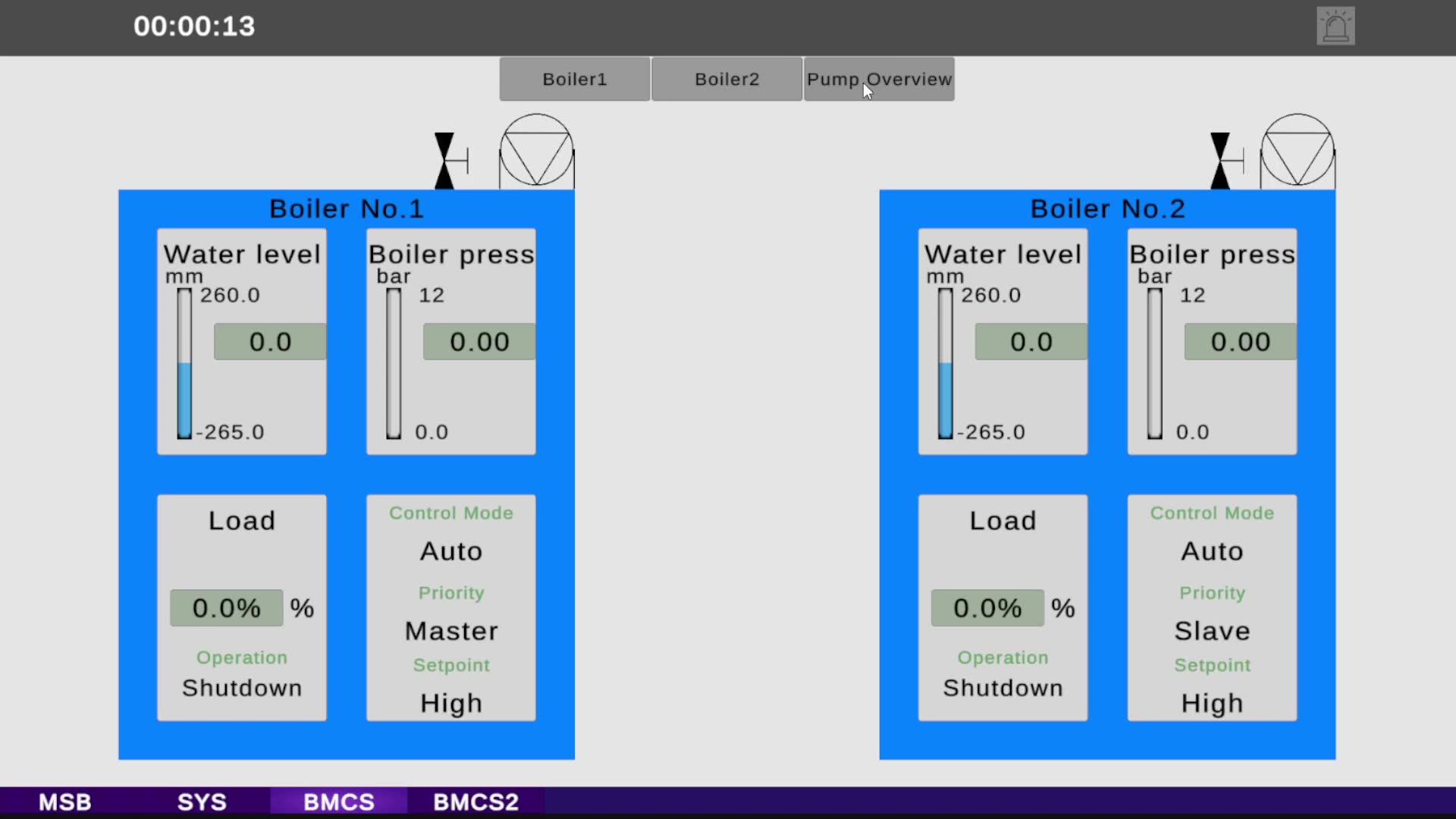
Task: Select the BMCS bottom tab
Action: [x=339, y=802]
